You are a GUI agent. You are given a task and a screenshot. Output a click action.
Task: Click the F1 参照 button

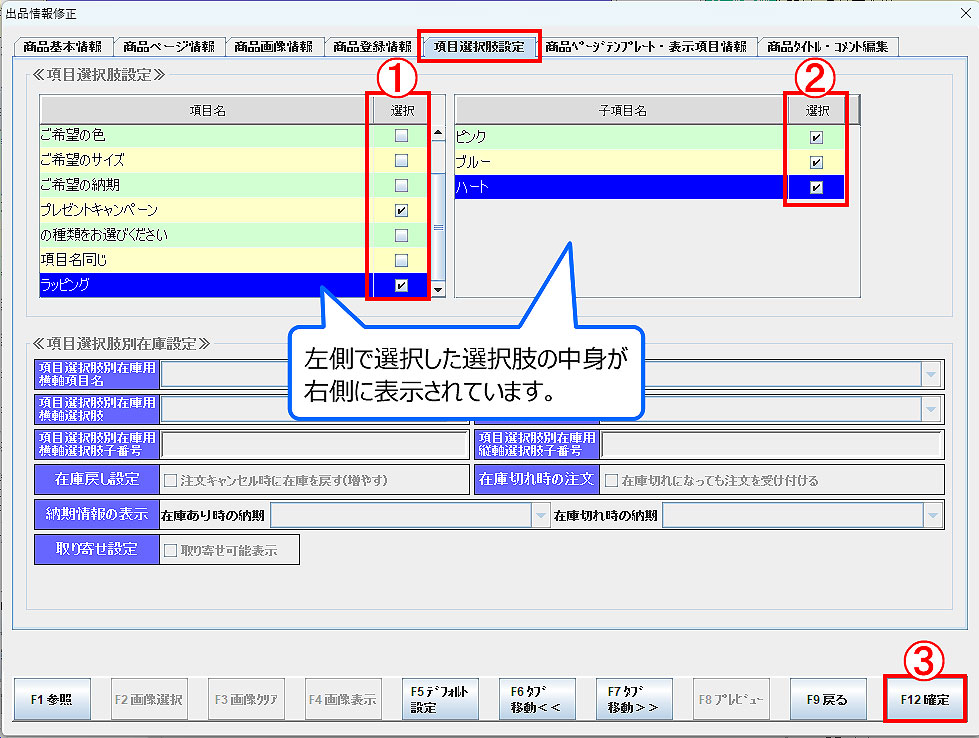[x=52, y=700]
